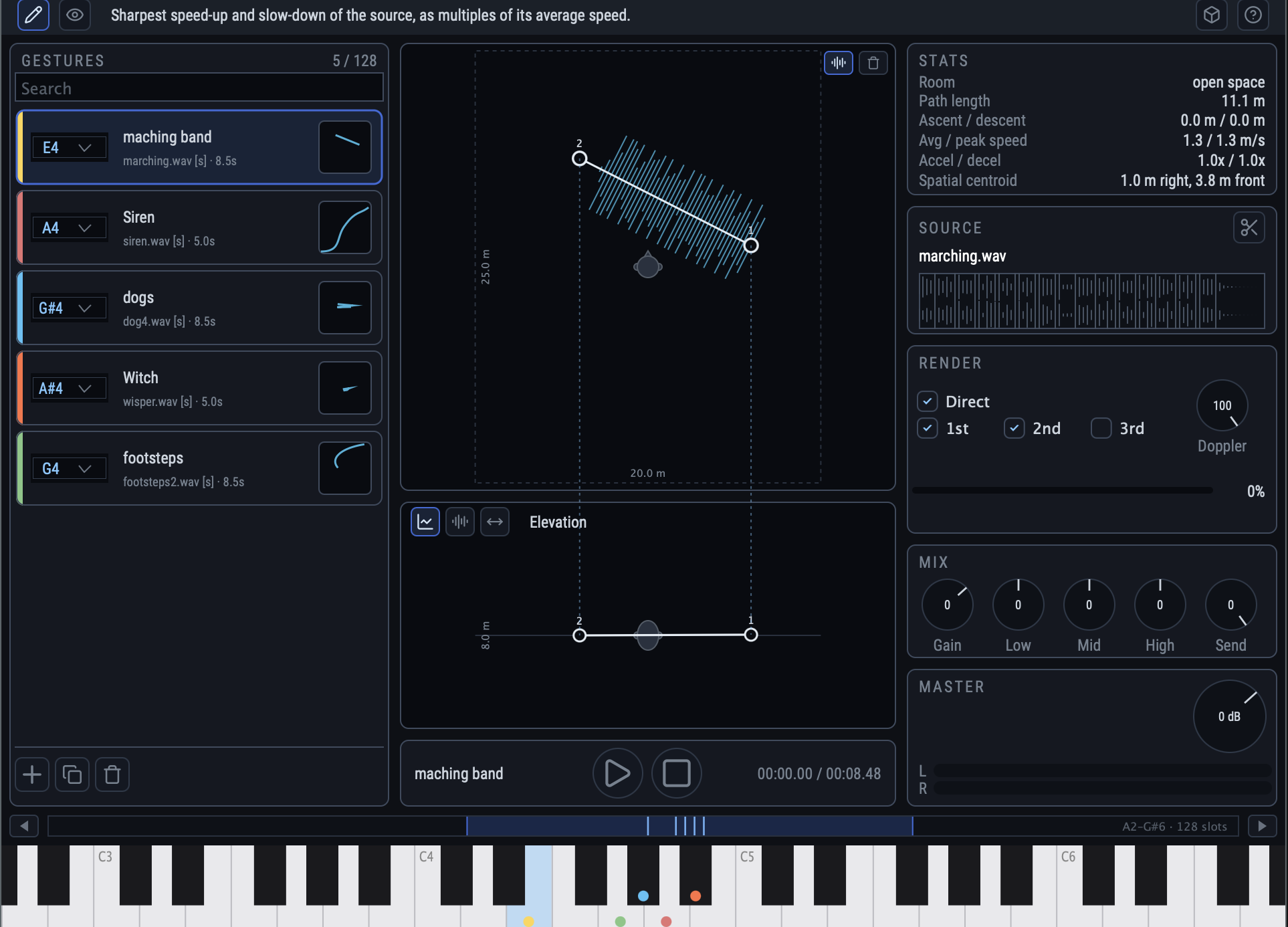The image size is (1288, 927).
Task: Click the High EQ knob
Action: (1160, 605)
